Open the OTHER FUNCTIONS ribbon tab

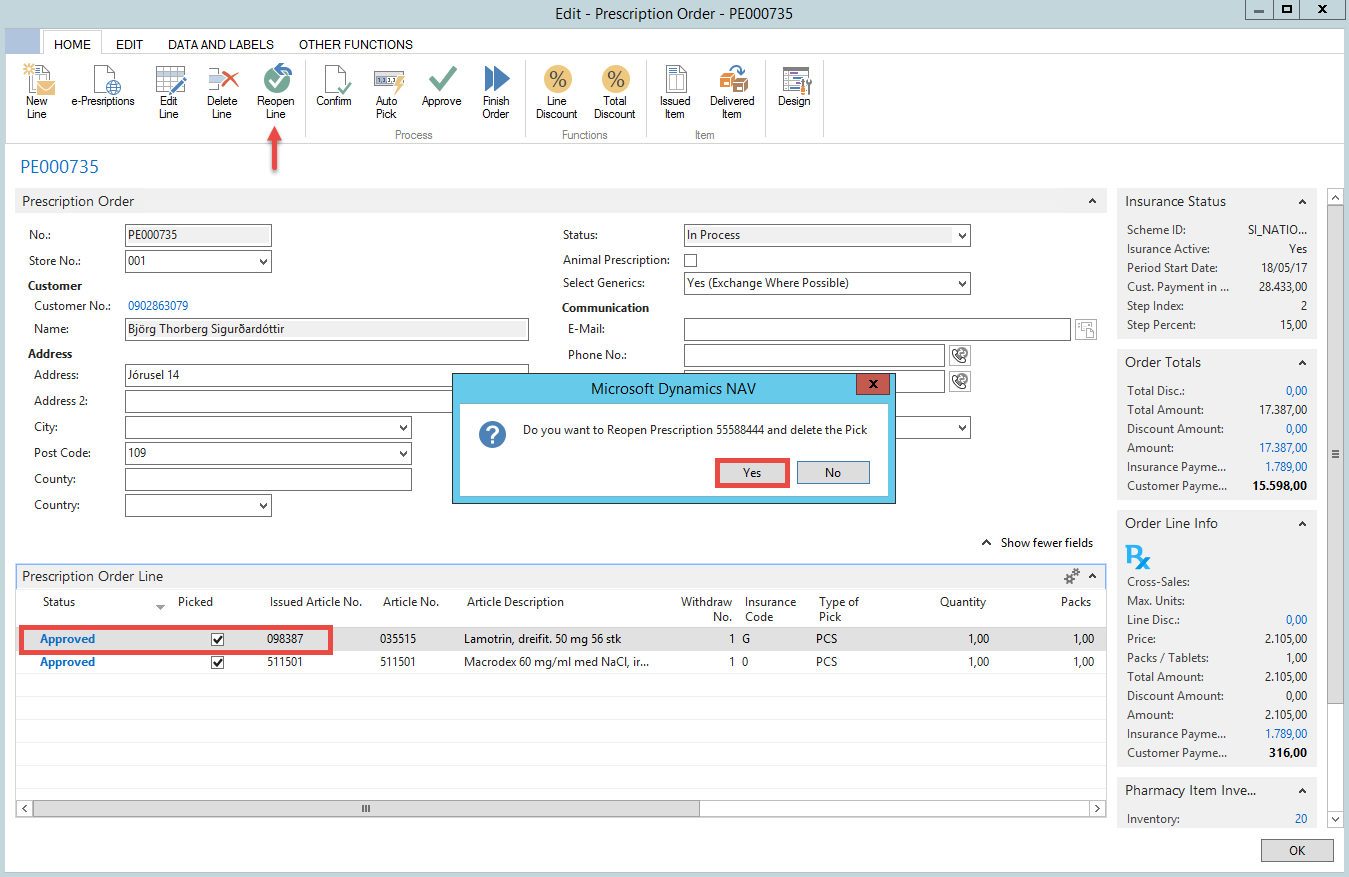point(355,44)
